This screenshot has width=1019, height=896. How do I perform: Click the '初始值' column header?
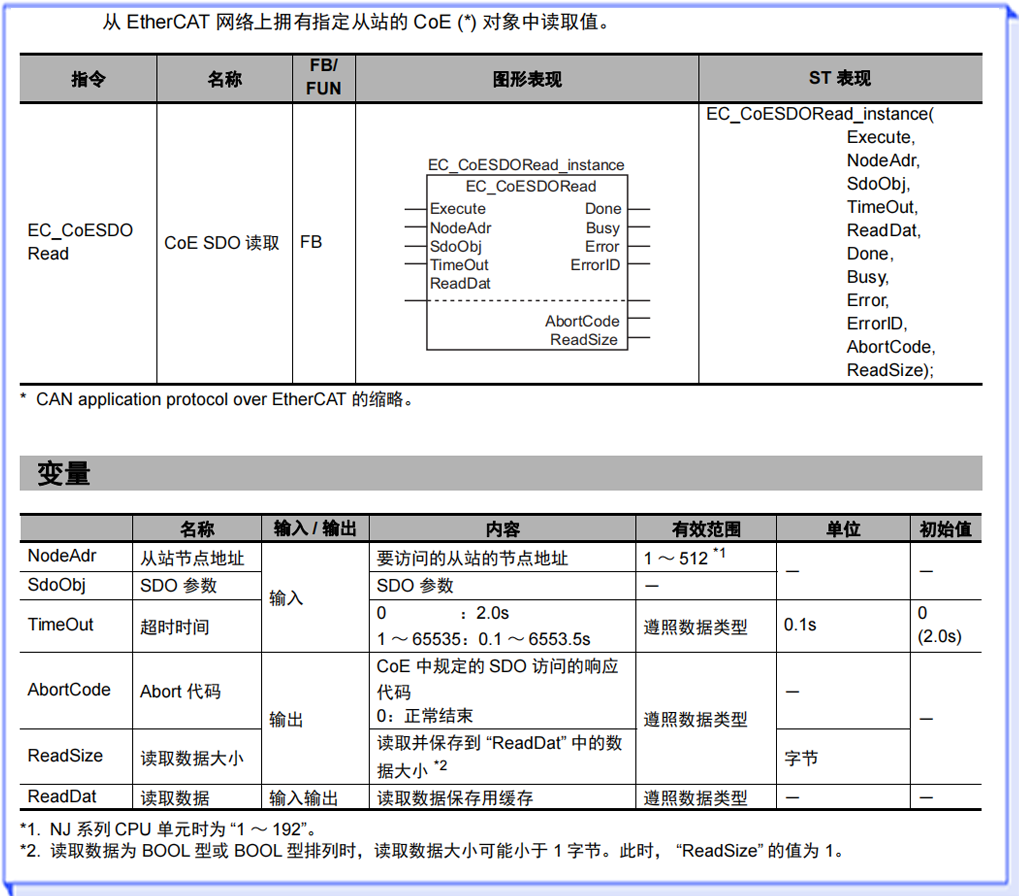[945, 529]
